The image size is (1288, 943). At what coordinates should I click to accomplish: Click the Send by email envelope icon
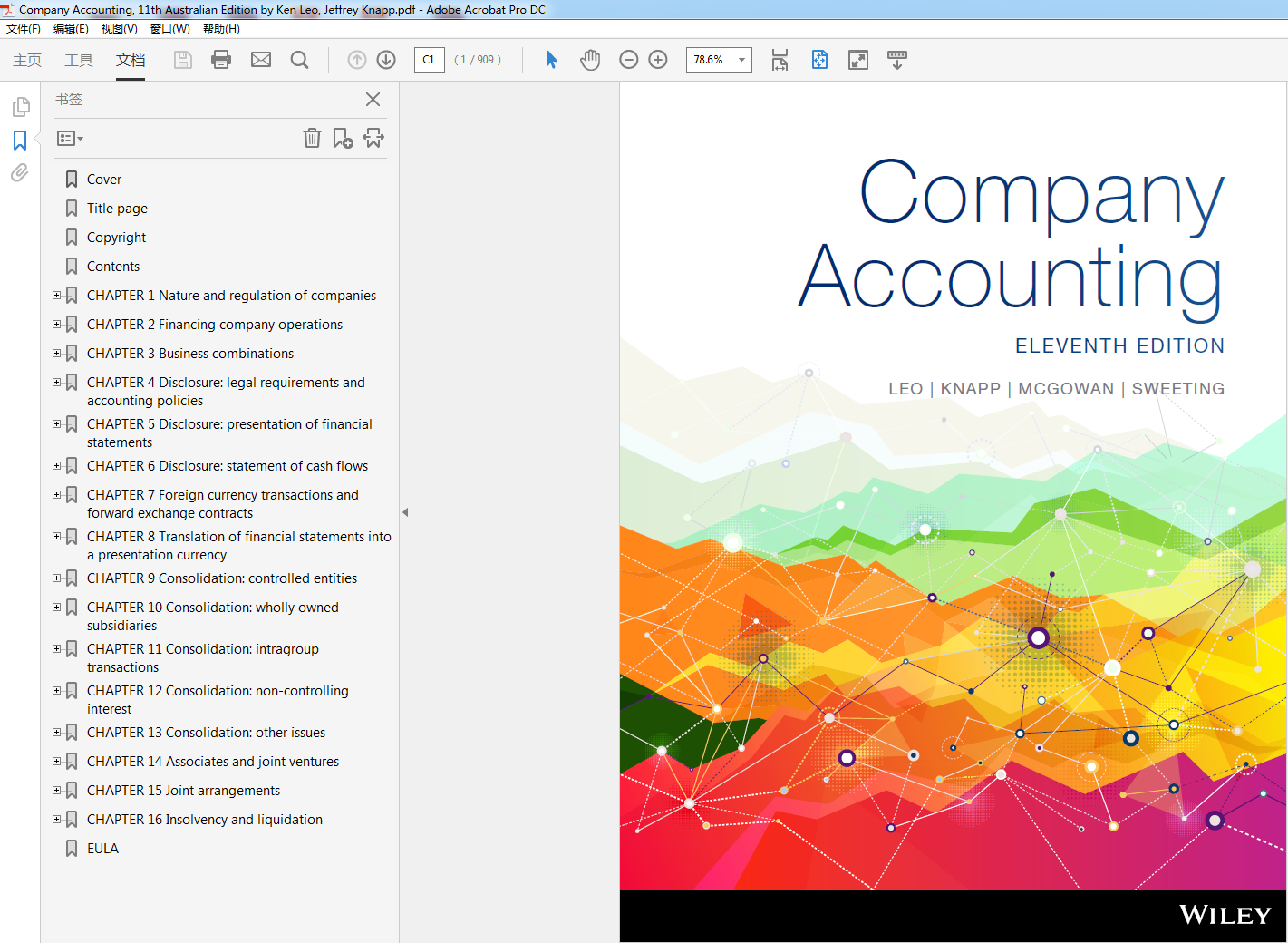(x=261, y=60)
